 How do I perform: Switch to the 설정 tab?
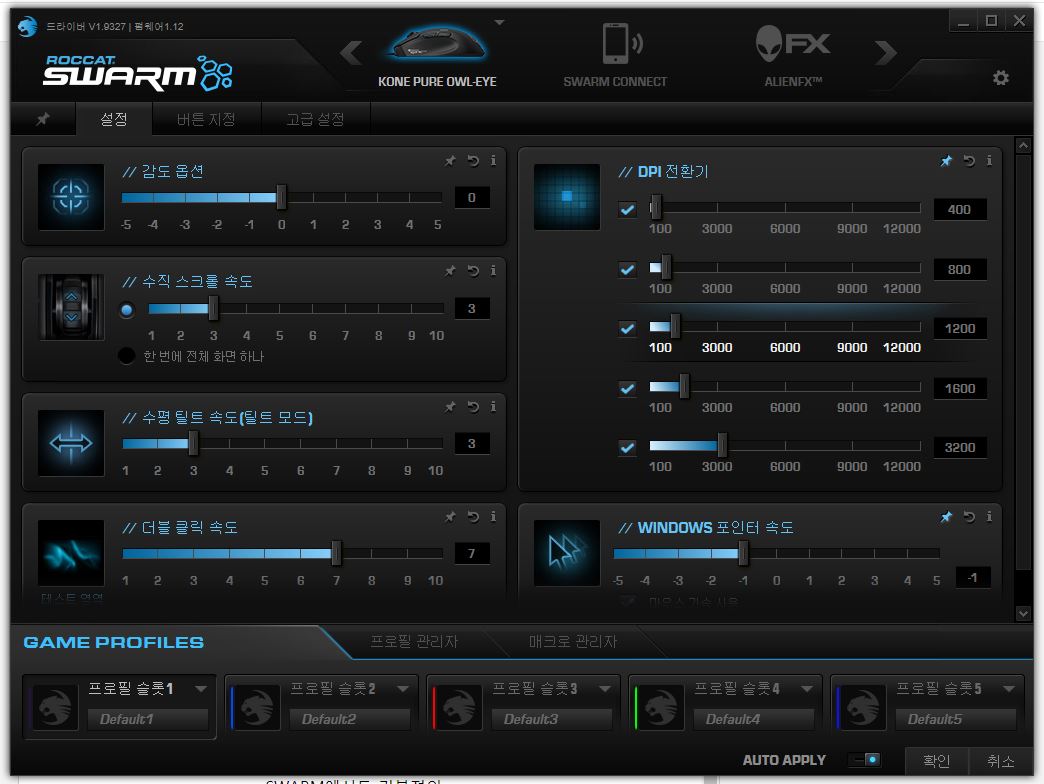click(114, 119)
